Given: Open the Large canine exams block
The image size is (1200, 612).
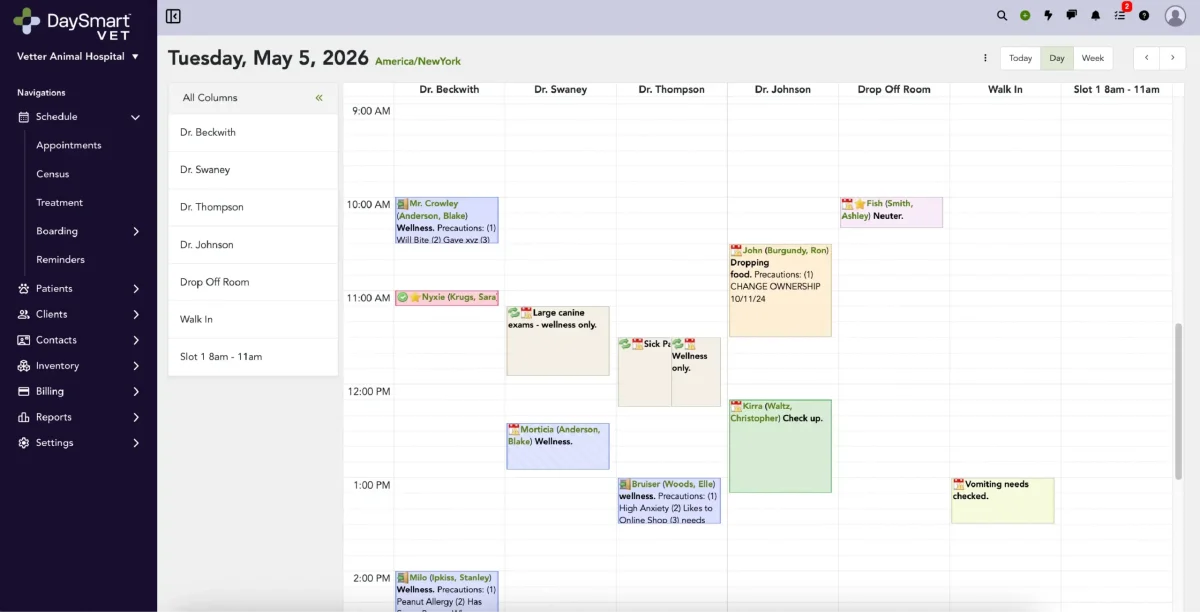Looking at the screenshot, I should point(558,340).
